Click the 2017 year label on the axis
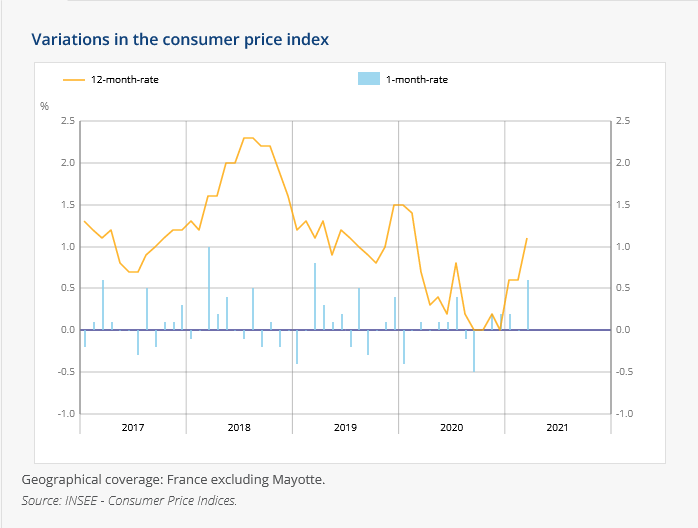Image resolution: width=698 pixels, height=528 pixels. coord(133,428)
